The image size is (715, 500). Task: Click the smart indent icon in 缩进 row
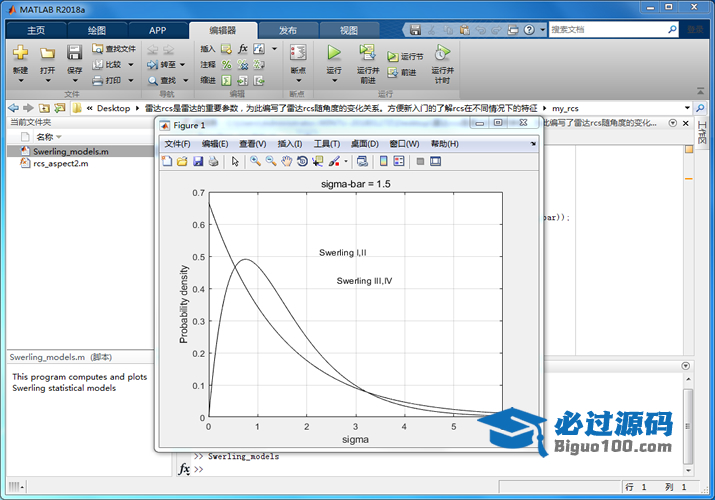(x=226, y=81)
